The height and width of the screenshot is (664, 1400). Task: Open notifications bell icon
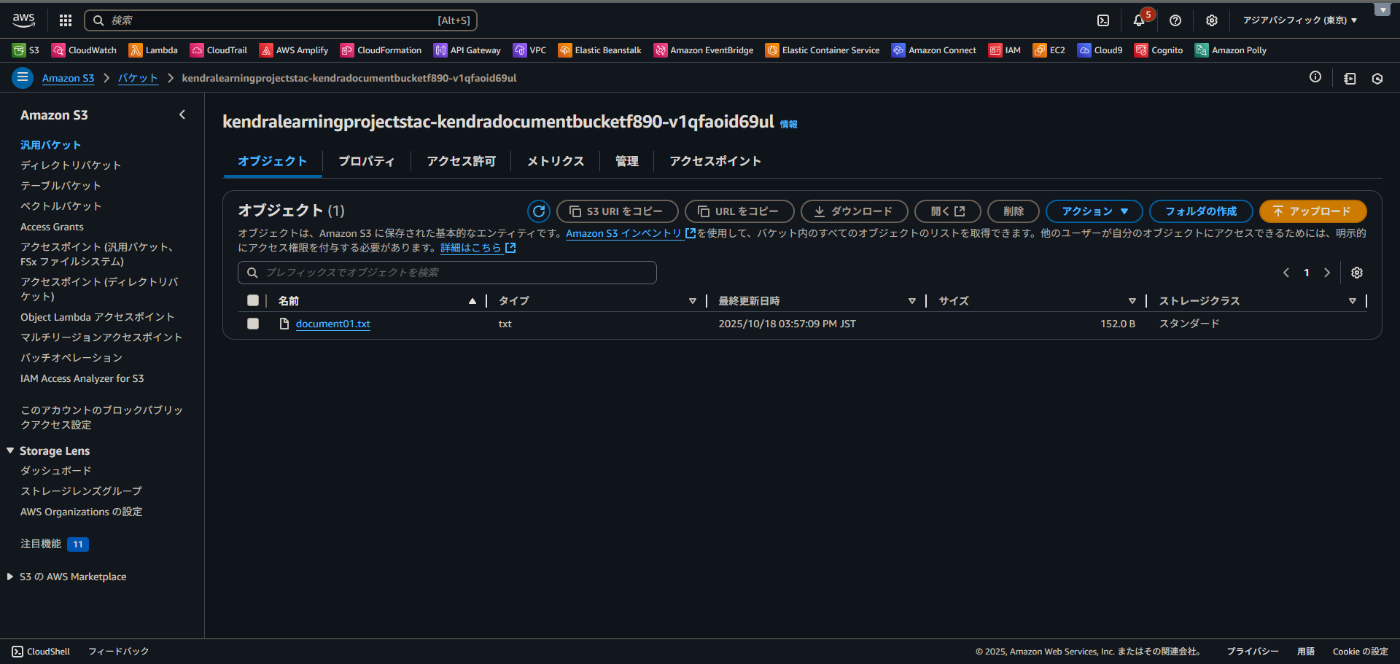tap(1139, 20)
